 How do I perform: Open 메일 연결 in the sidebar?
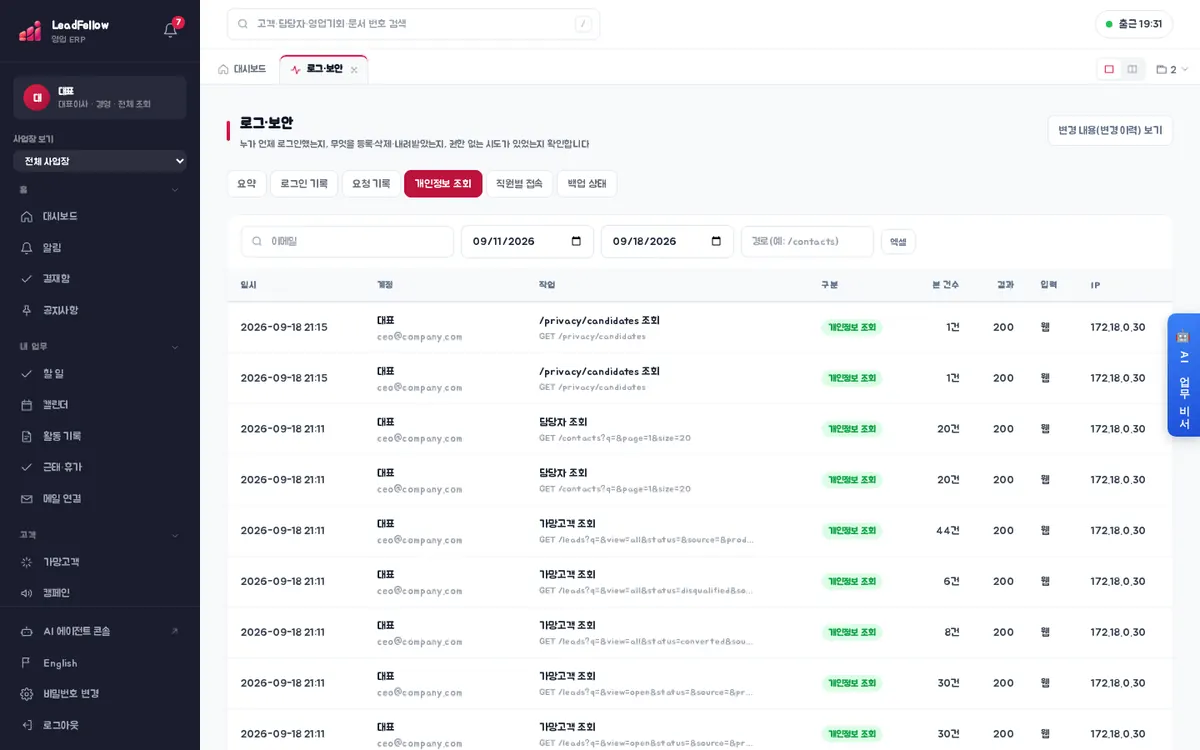100,498
